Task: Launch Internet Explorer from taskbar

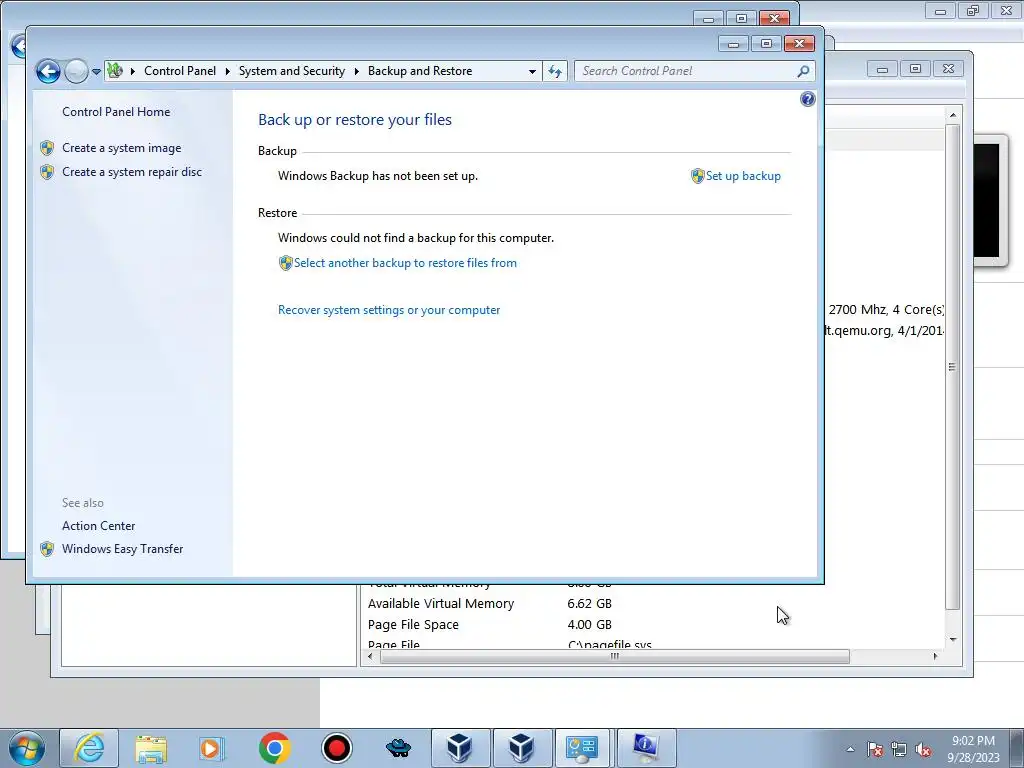Action: pyautogui.click(x=89, y=748)
